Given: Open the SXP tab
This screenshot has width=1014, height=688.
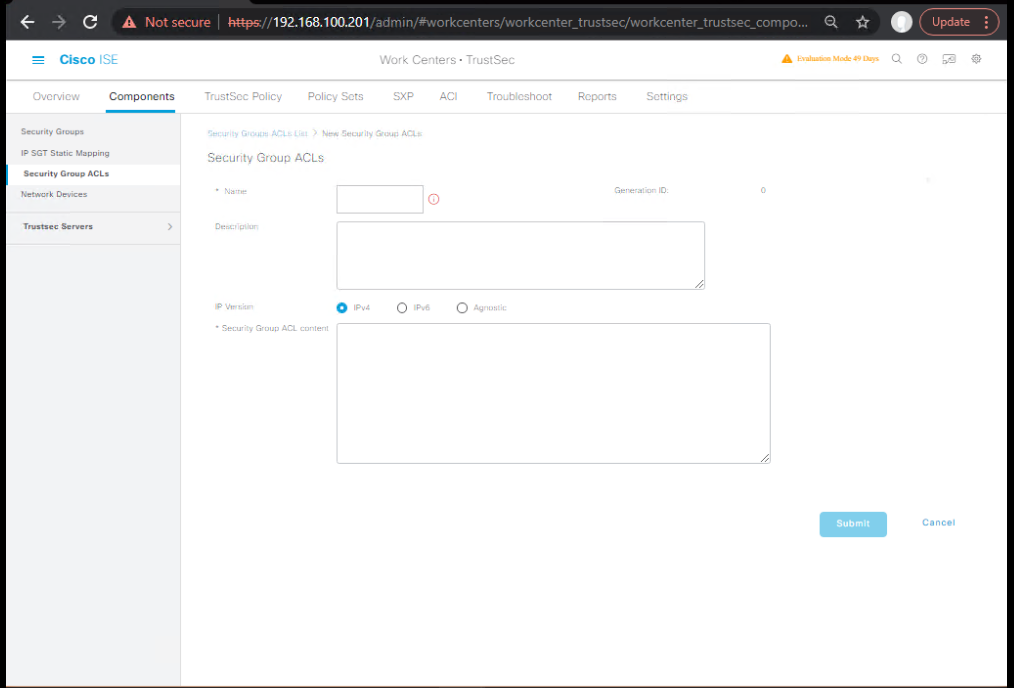Looking at the screenshot, I should [x=404, y=96].
